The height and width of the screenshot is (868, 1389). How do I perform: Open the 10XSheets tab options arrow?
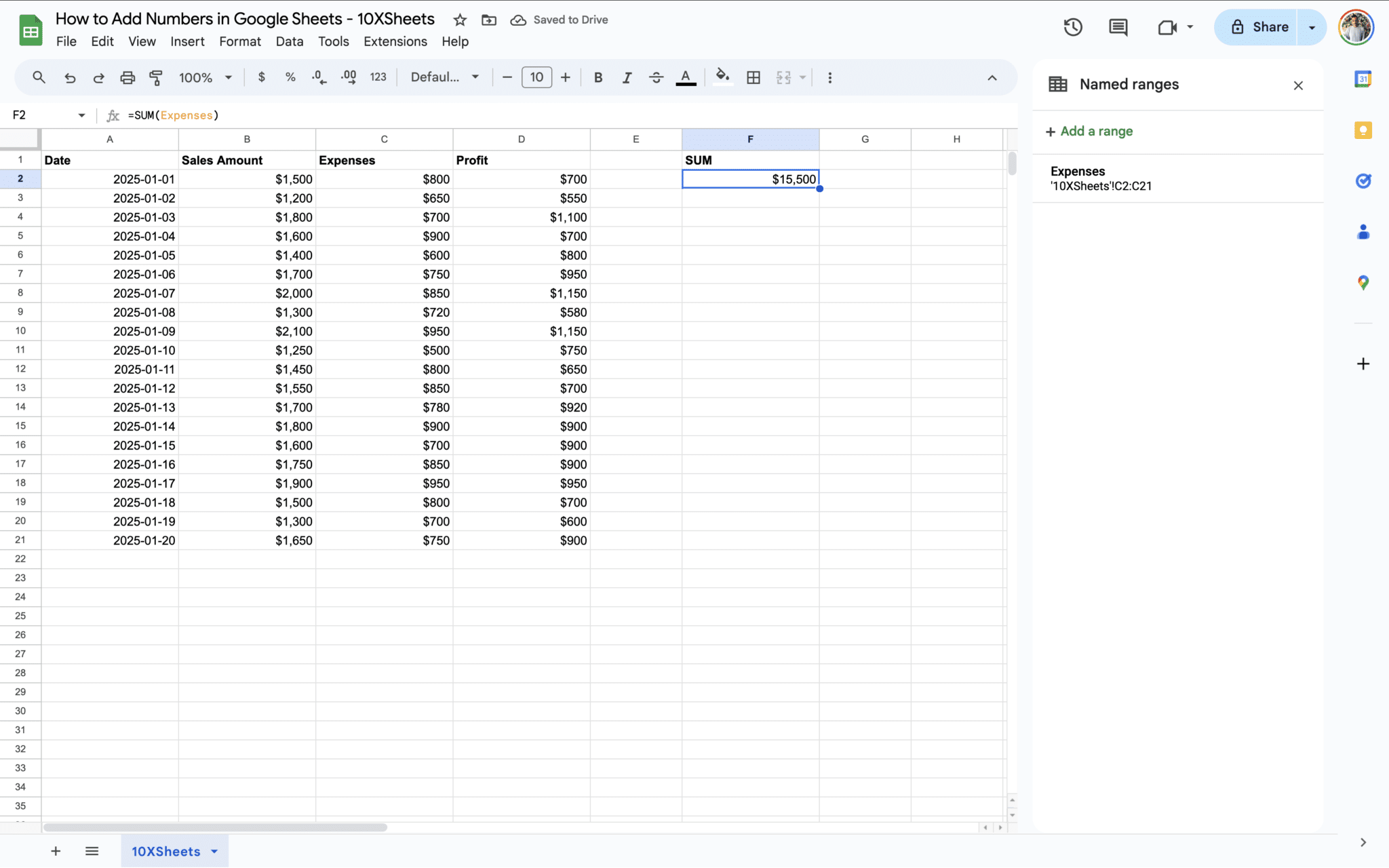coord(214,851)
